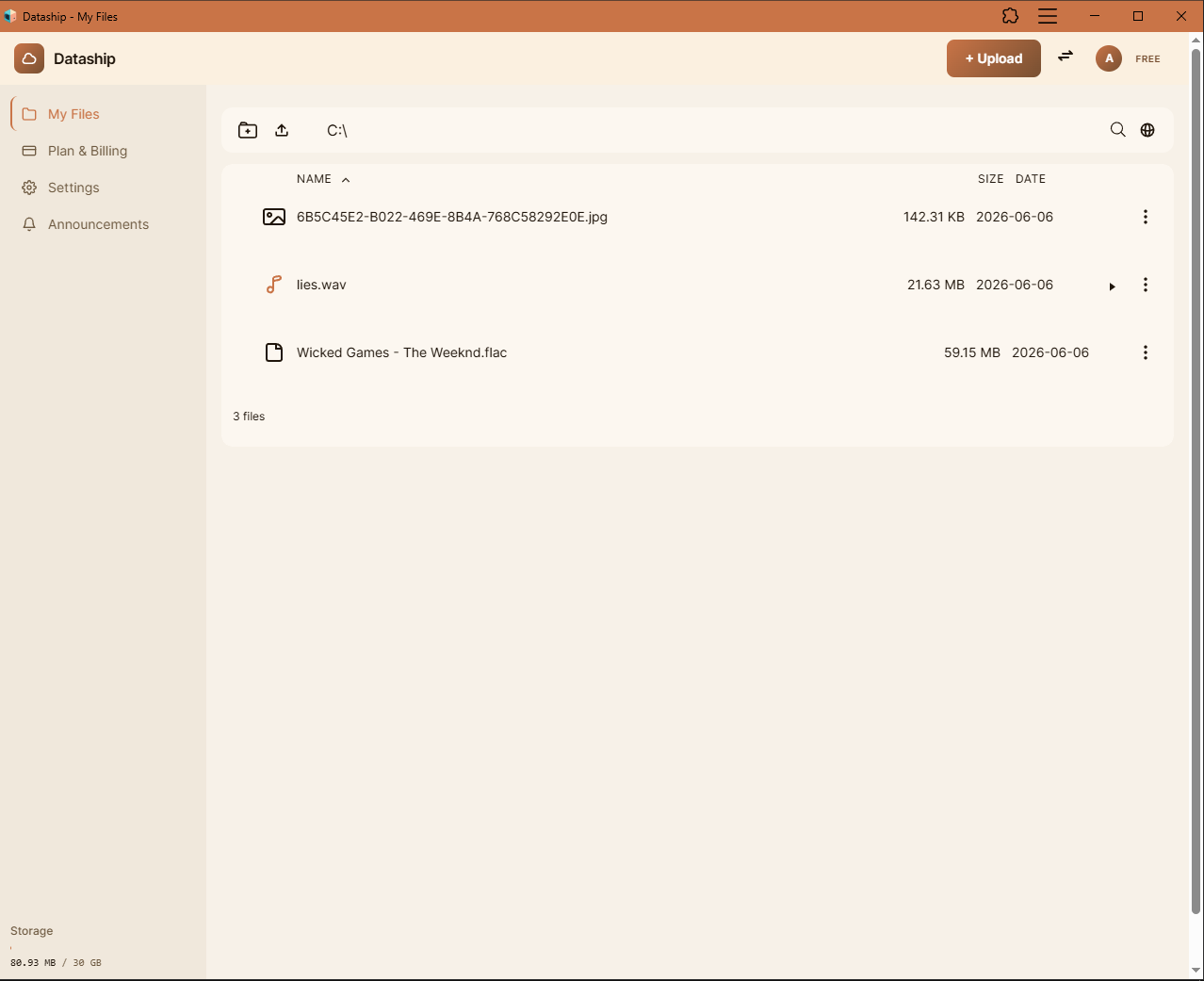Click the music note icon of lies.wav
The image size is (1204, 981).
pyautogui.click(x=274, y=285)
